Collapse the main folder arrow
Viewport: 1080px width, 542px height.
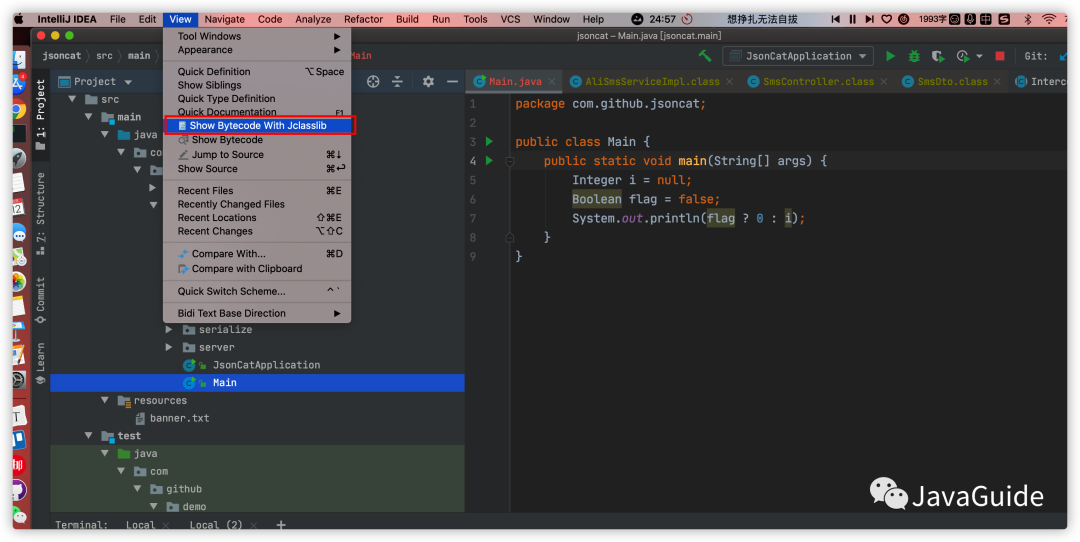(89, 117)
